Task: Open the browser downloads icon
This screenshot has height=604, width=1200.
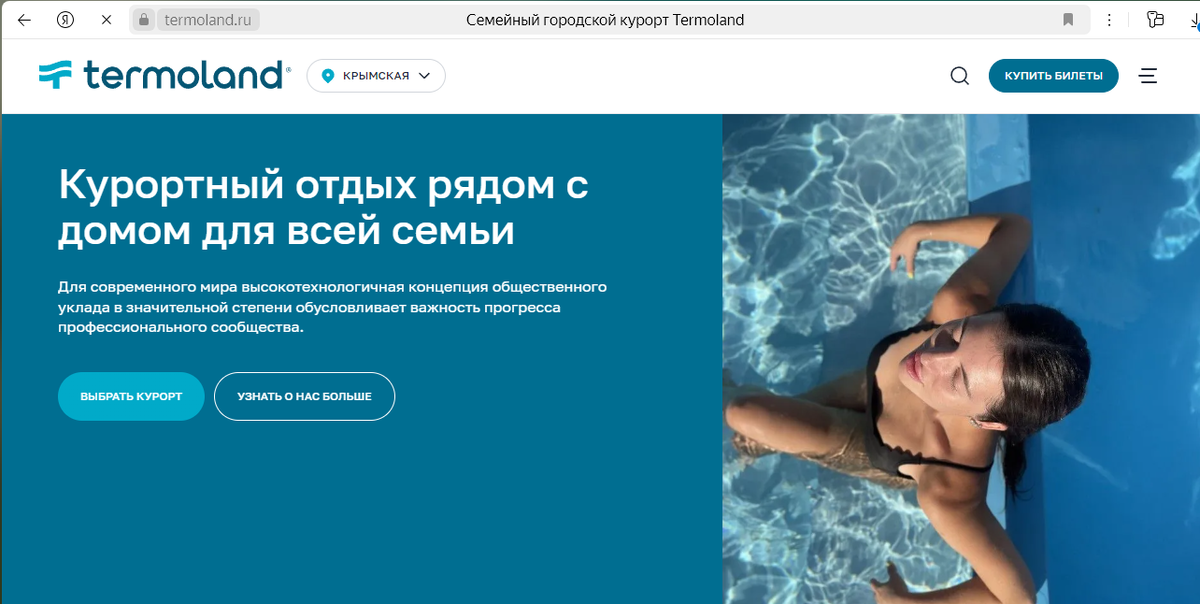Action: coord(1195,20)
